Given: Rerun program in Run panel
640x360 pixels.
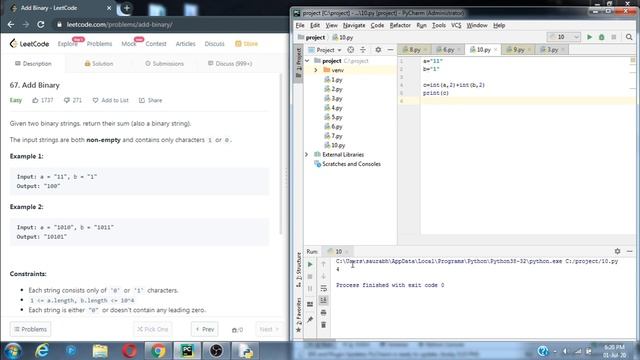Looking at the screenshot, I should [x=310, y=264].
